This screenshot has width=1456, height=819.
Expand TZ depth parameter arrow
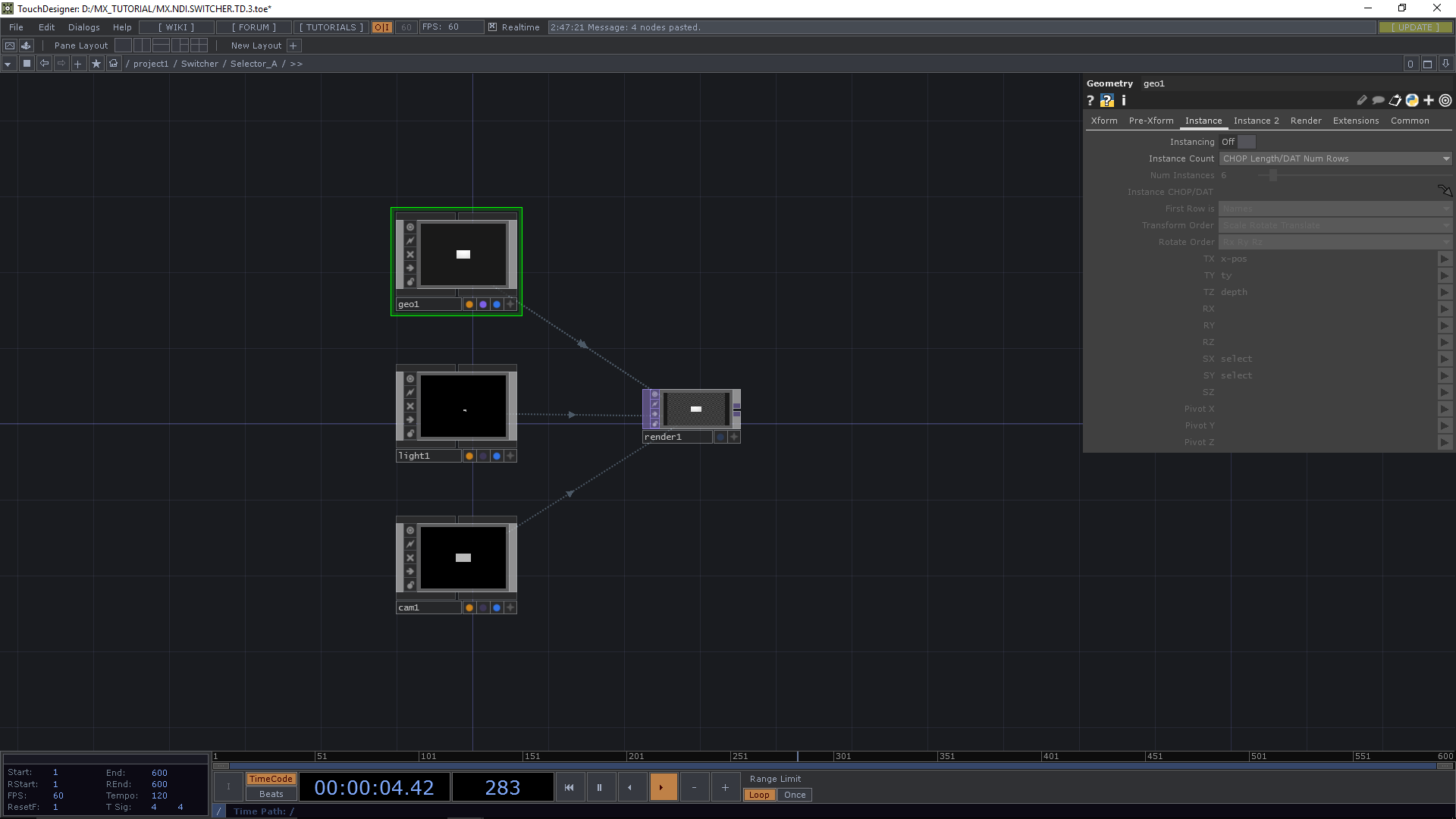1445,292
